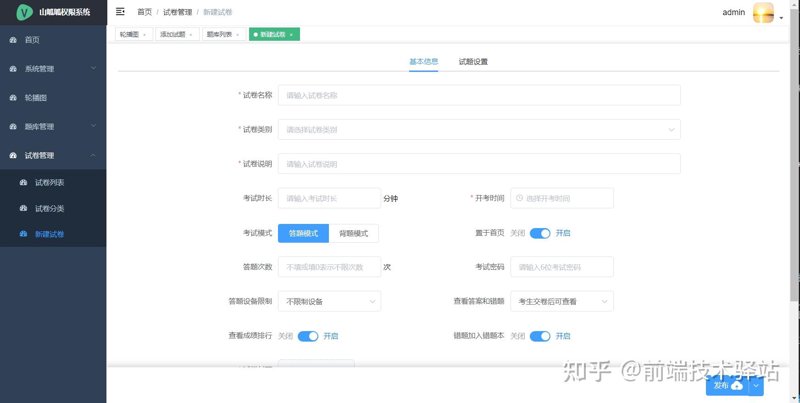Click 试卷管理 in the breadcrumb

click(178, 12)
